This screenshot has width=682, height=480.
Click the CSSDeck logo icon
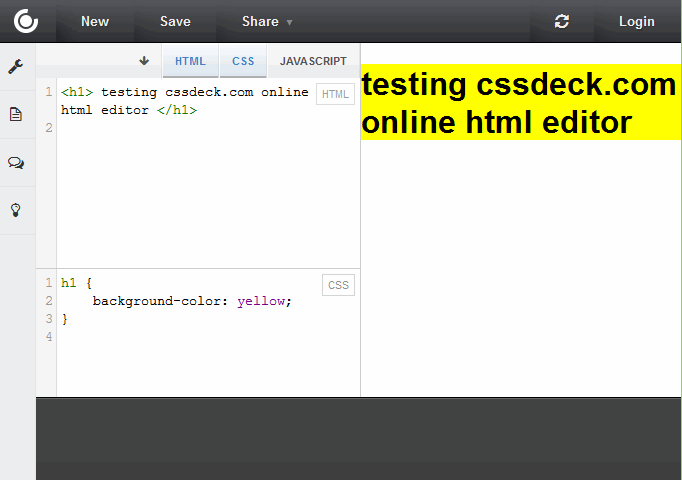26,21
